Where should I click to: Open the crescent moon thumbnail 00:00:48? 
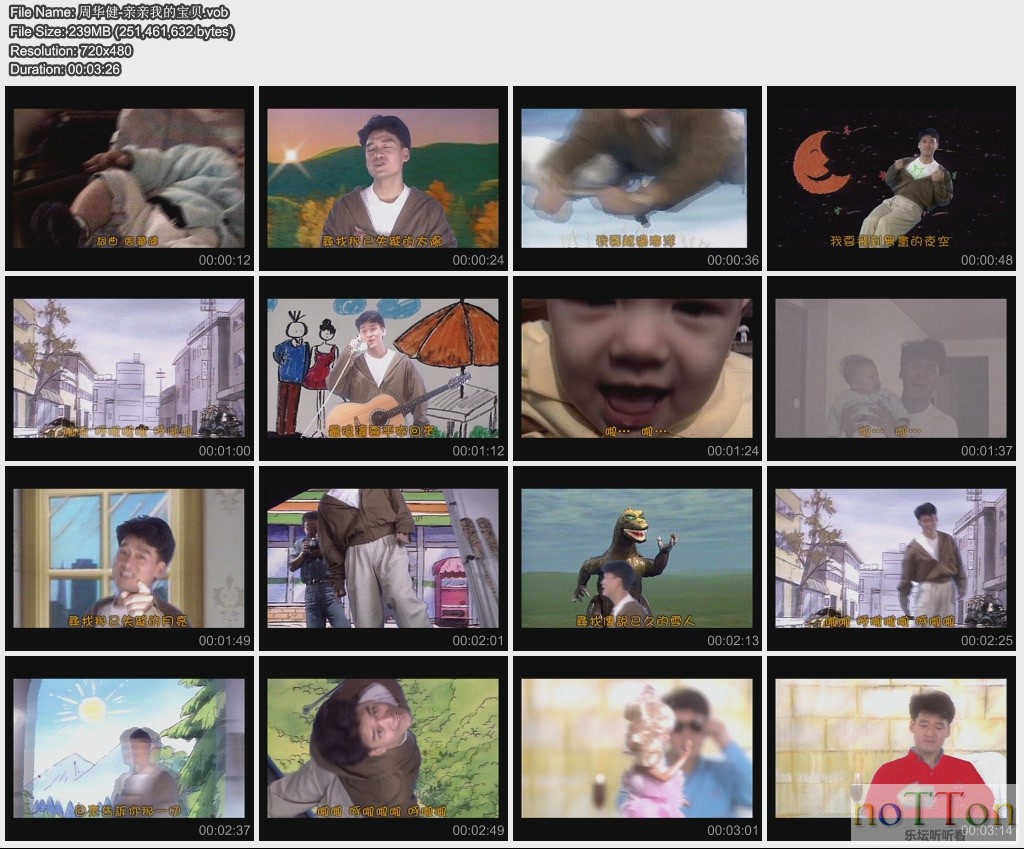pyautogui.click(x=891, y=178)
